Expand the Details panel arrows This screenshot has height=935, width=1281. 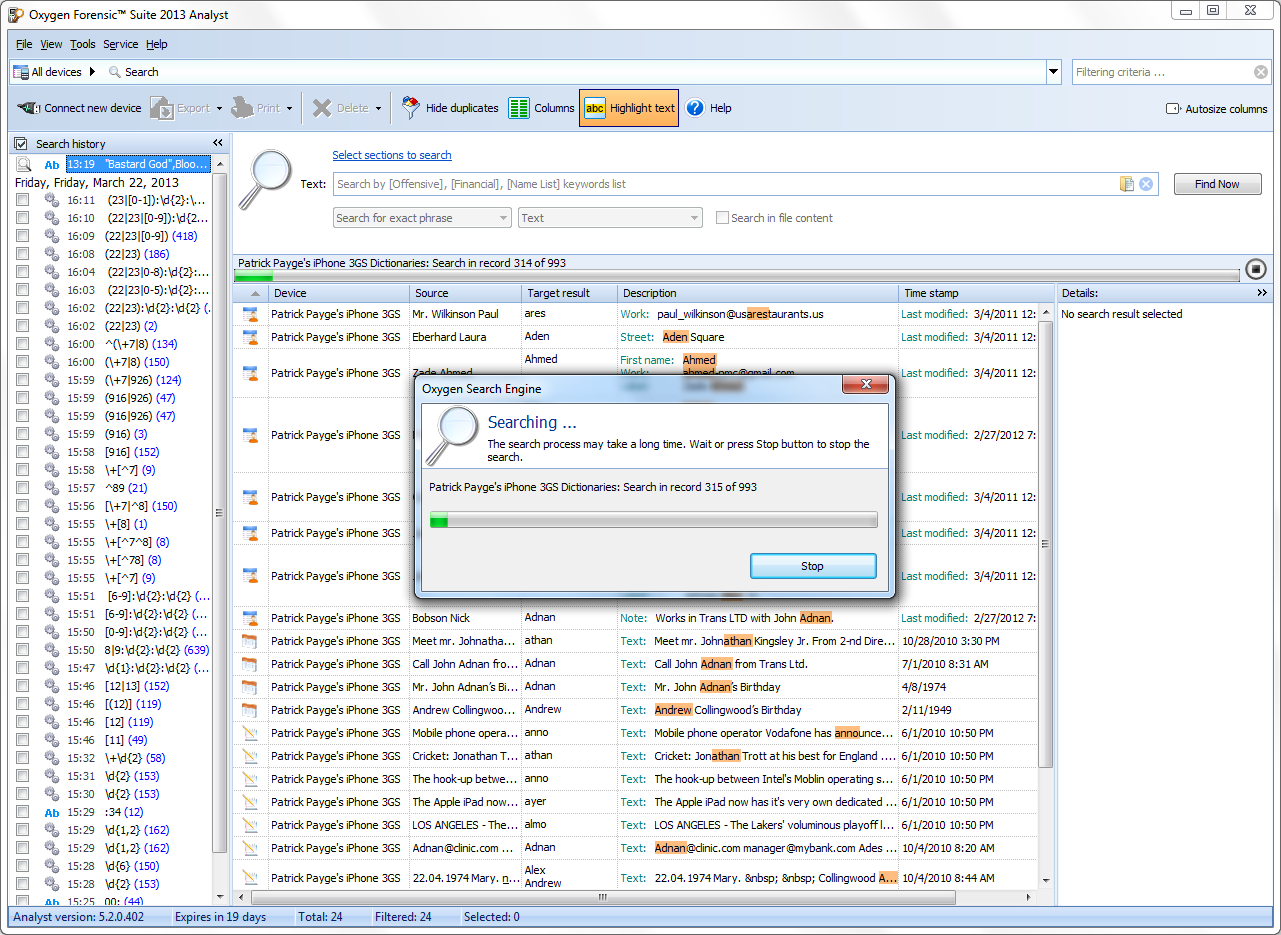(1262, 293)
